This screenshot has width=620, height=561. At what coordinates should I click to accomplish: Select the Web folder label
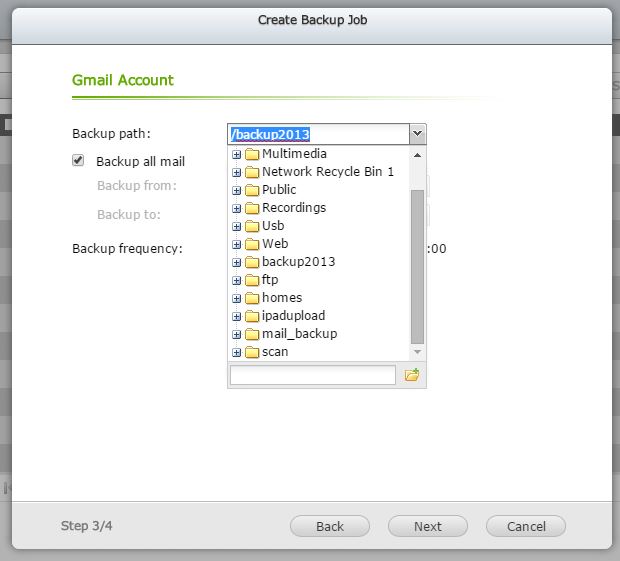tap(275, 244)
